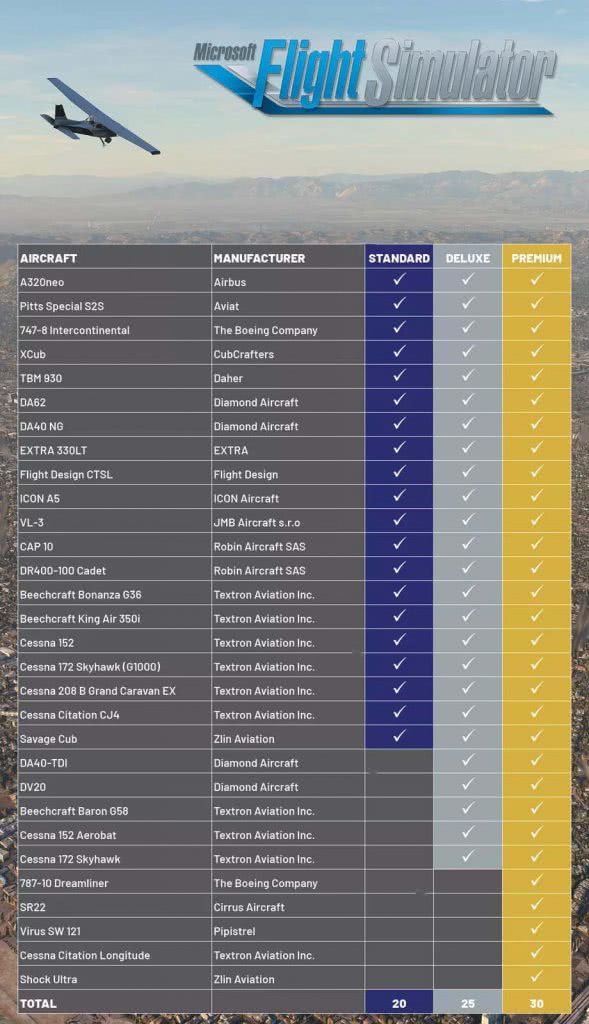Screen dimensions: 589x1024
Task: Click the gold Premium total cell showing 30
Action: pyautogui.click(x=536, y=1003)
